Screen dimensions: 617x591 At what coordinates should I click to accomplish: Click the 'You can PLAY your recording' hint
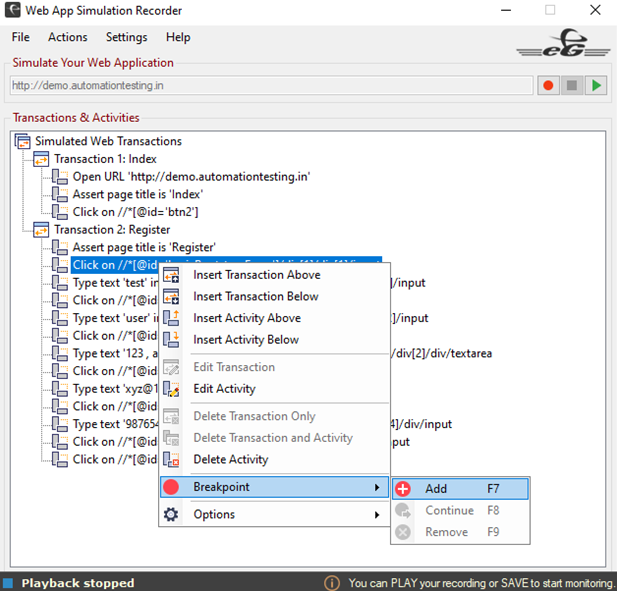[x=480, y=583]
